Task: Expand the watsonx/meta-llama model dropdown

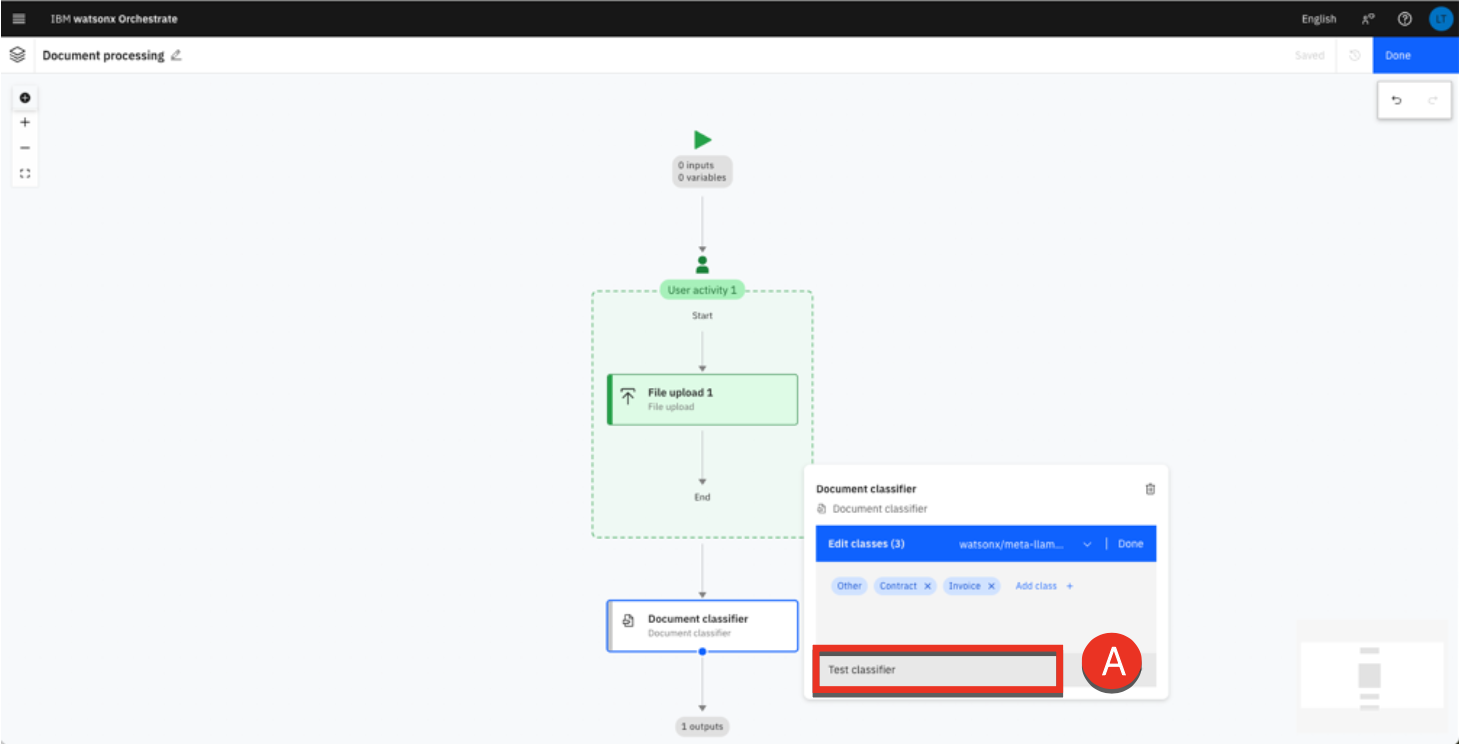Action: pos(1087,544)
